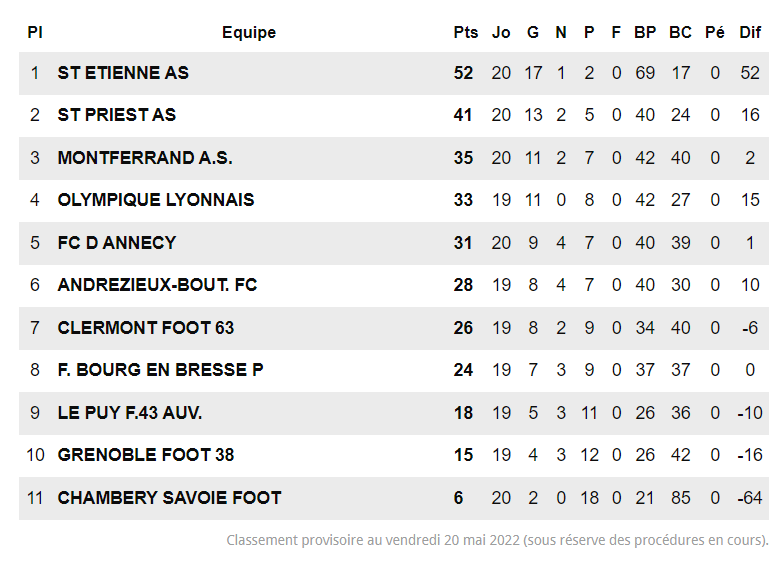The width and height of the screenshot is (783, 561).
Task: Click the provisional ranking date note
Action: point(497,541)
